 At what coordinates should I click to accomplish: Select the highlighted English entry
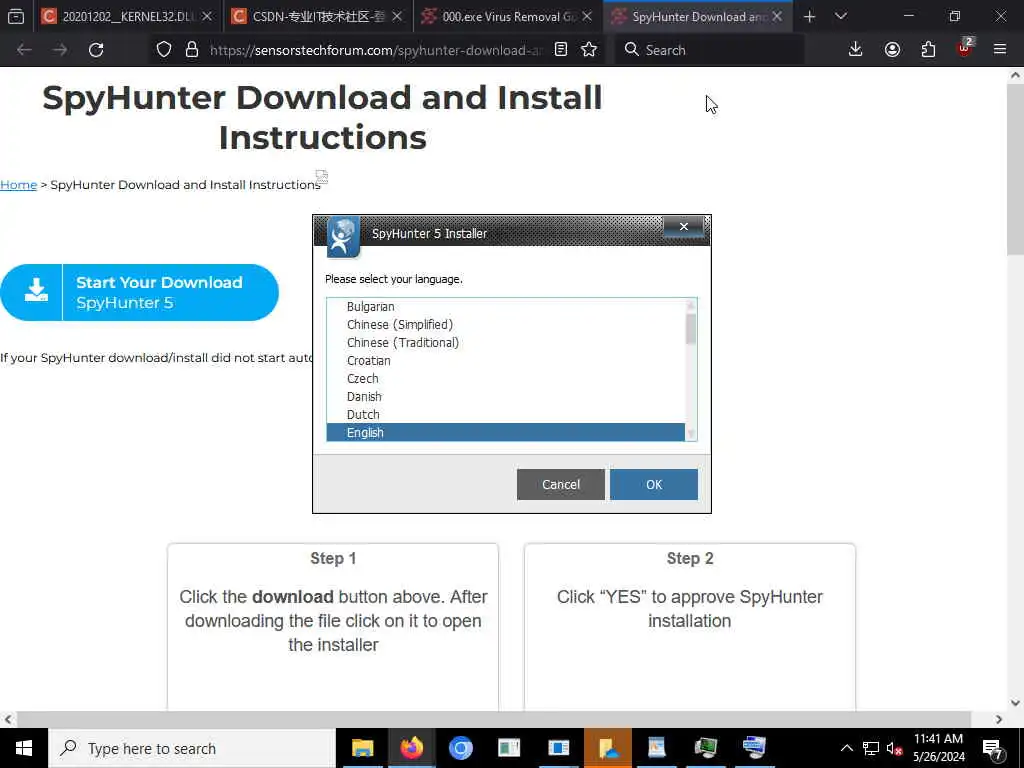505,432
